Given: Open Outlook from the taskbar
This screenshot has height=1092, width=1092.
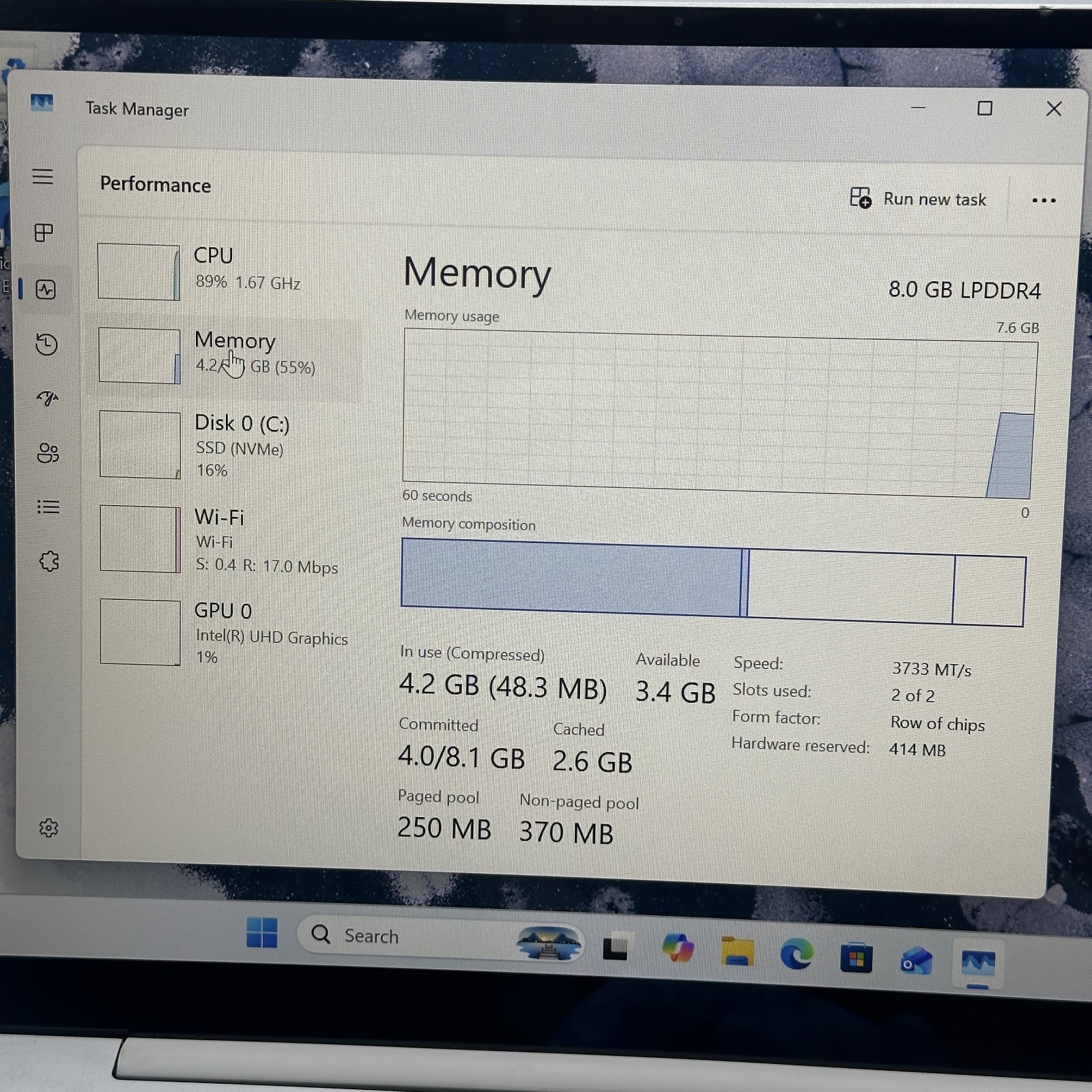Looking at the screenshot, I should coord(916,961).
